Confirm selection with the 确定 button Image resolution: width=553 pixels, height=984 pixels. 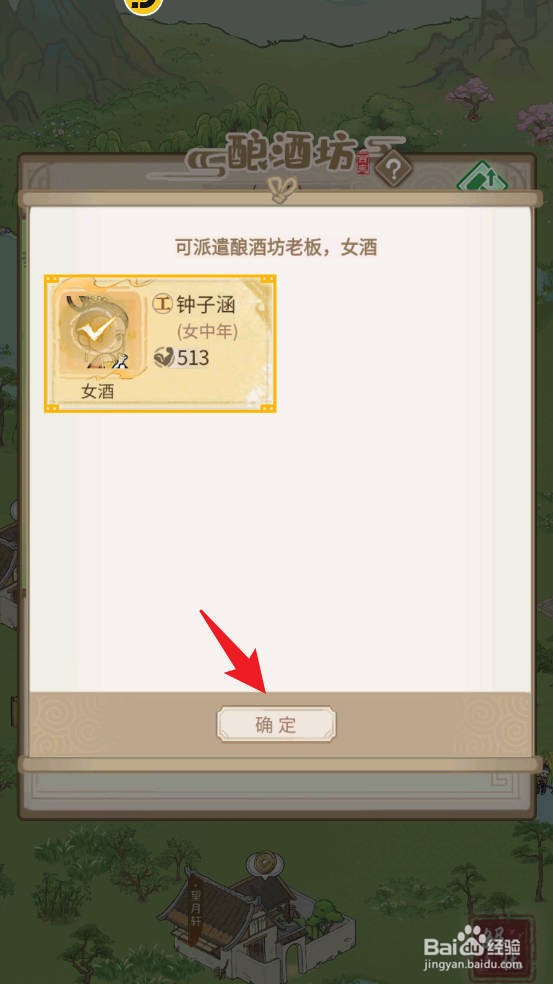pyautogui.click(x=276, y=724)
